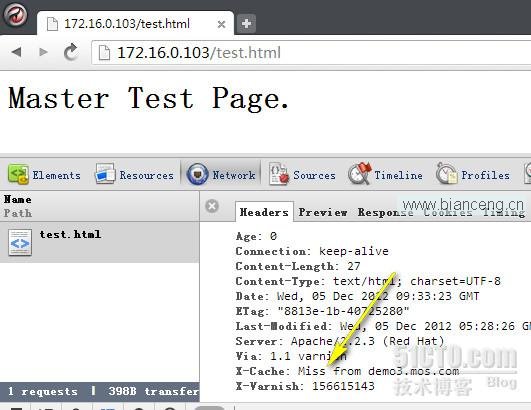Open the Sources panel icon
Image resolution: width=531 pixels, height=410 pixels.
[x=279, y=174]
